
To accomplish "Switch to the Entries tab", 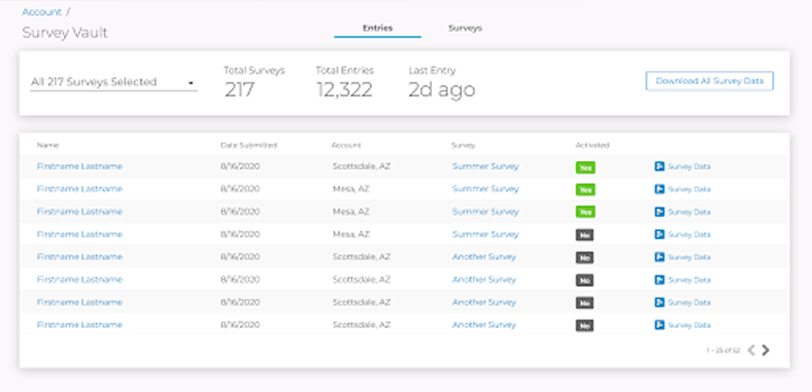I will 378,28.
